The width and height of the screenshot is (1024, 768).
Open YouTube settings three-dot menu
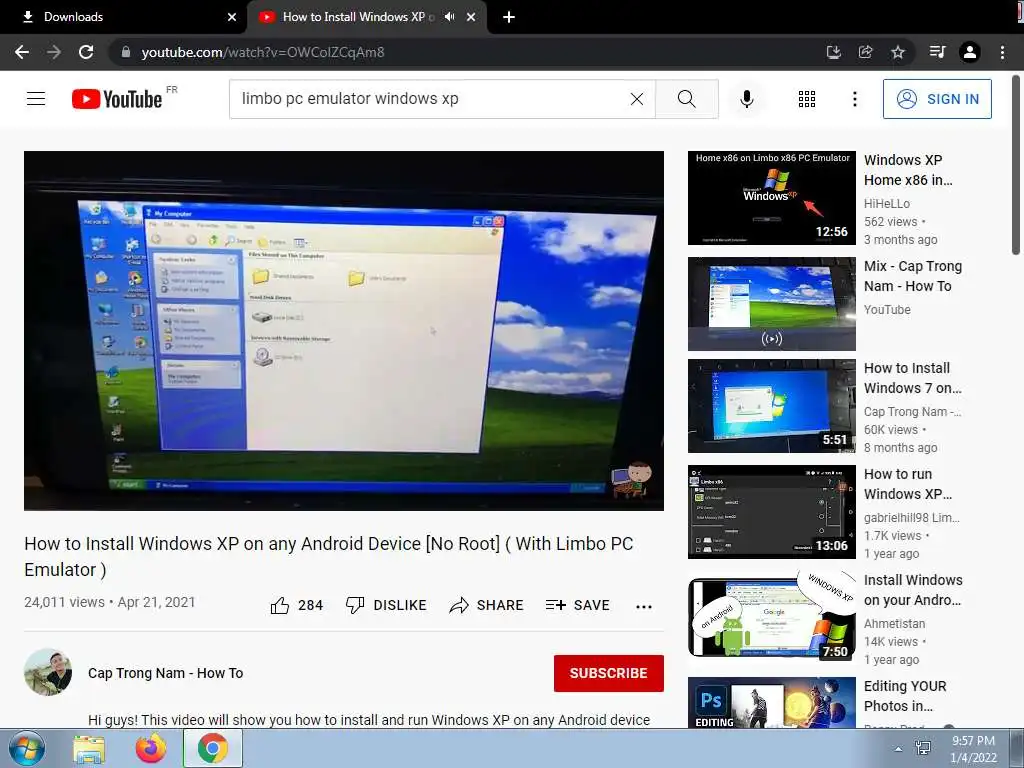[854, 99]
